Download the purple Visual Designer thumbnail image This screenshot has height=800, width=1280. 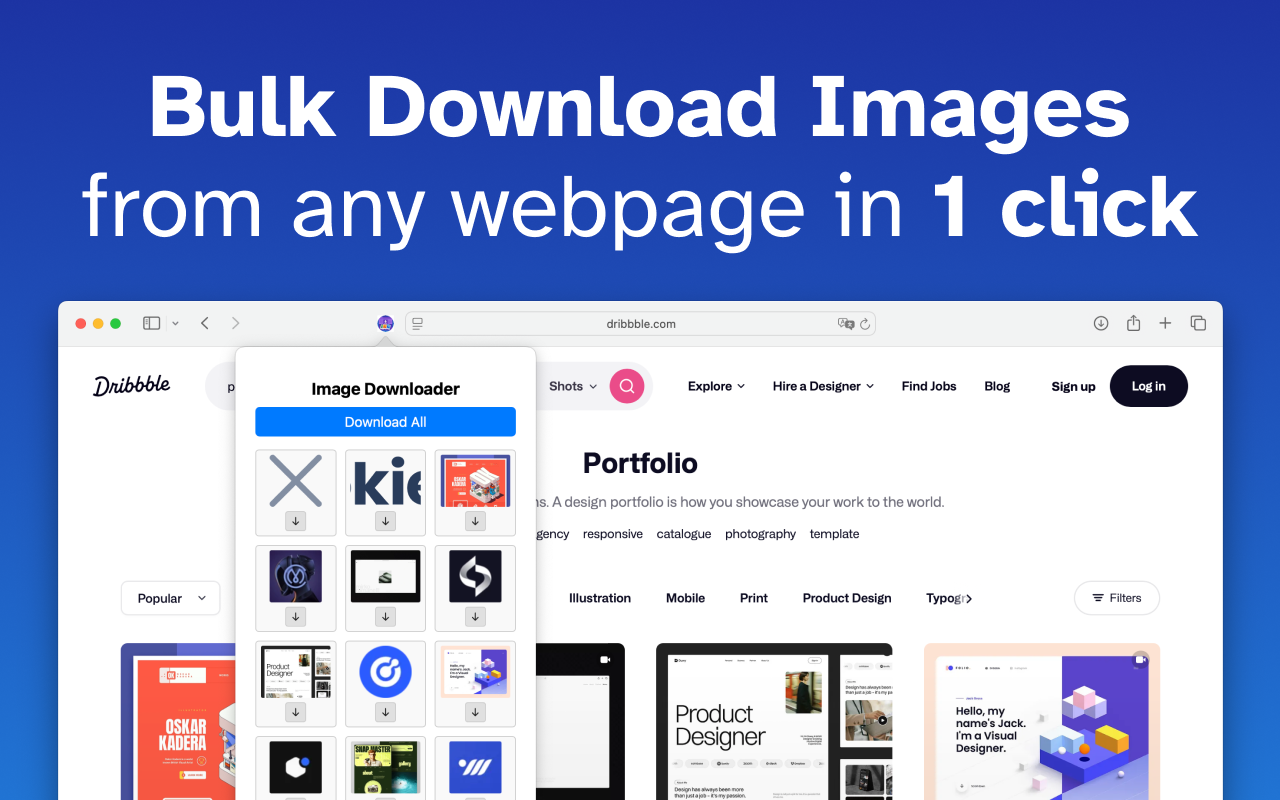click(475, 712)
